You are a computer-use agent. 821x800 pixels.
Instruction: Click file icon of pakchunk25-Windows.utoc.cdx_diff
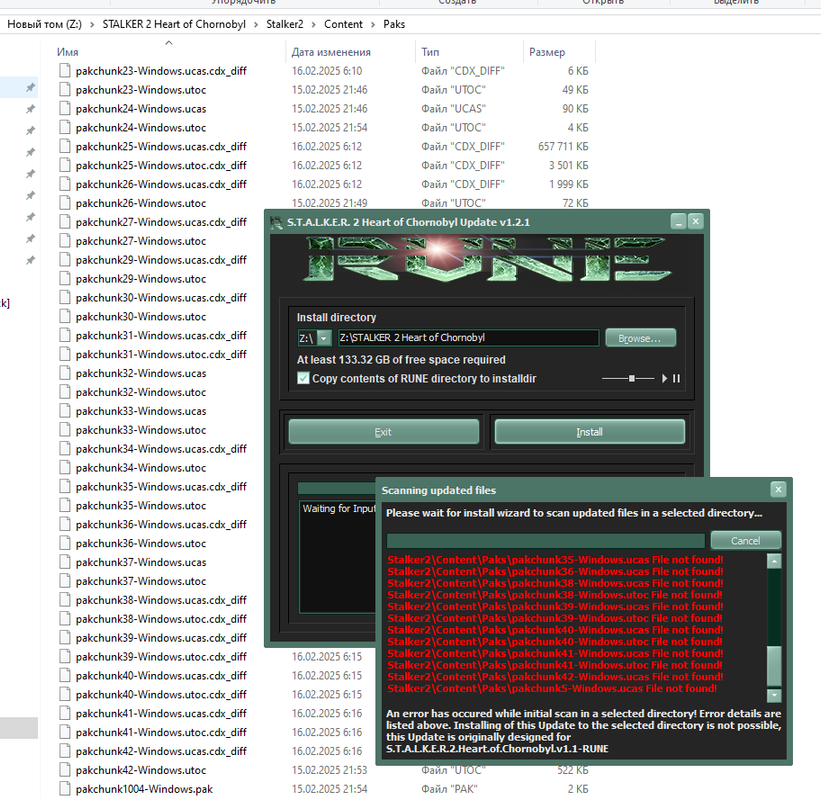point(65,165)
